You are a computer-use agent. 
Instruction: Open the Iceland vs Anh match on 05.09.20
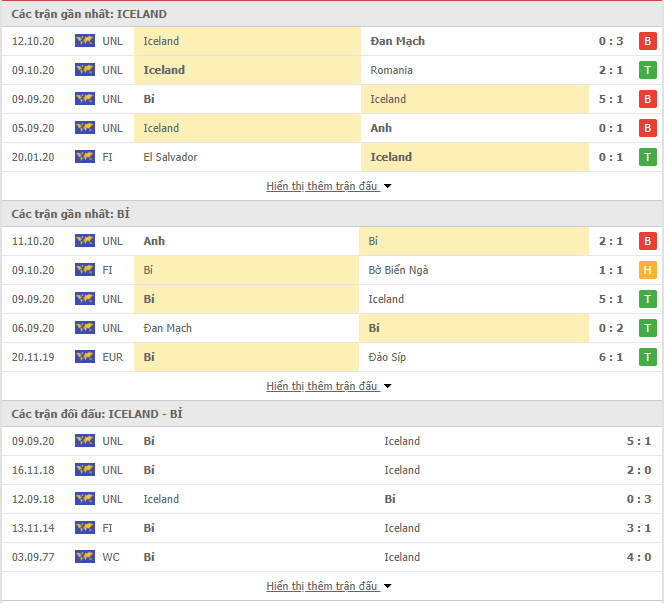coord(332,128)
